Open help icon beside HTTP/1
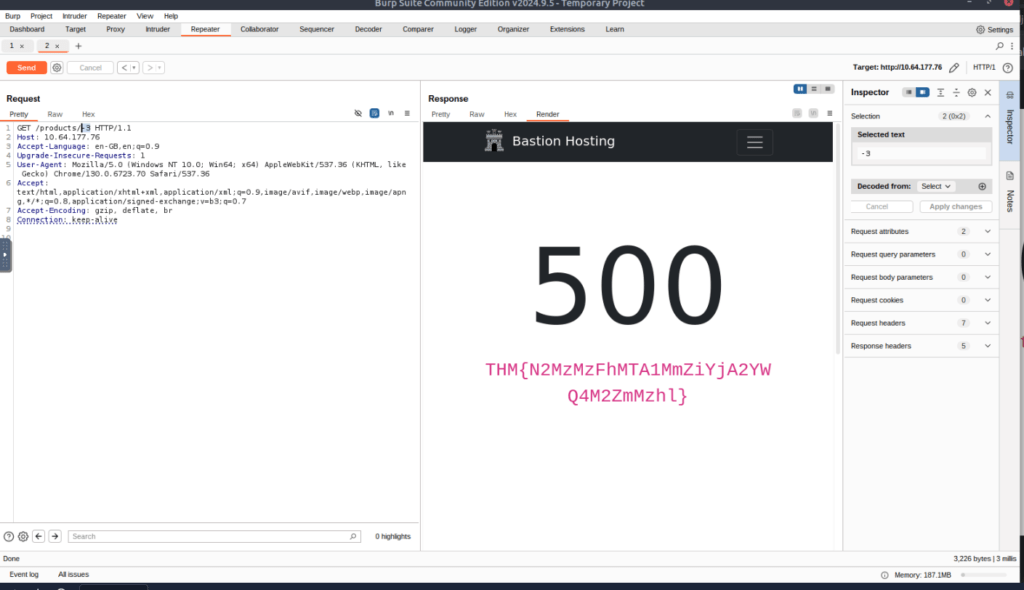Viewport: 1024px width, 590px height. (x=1008, y=67)
